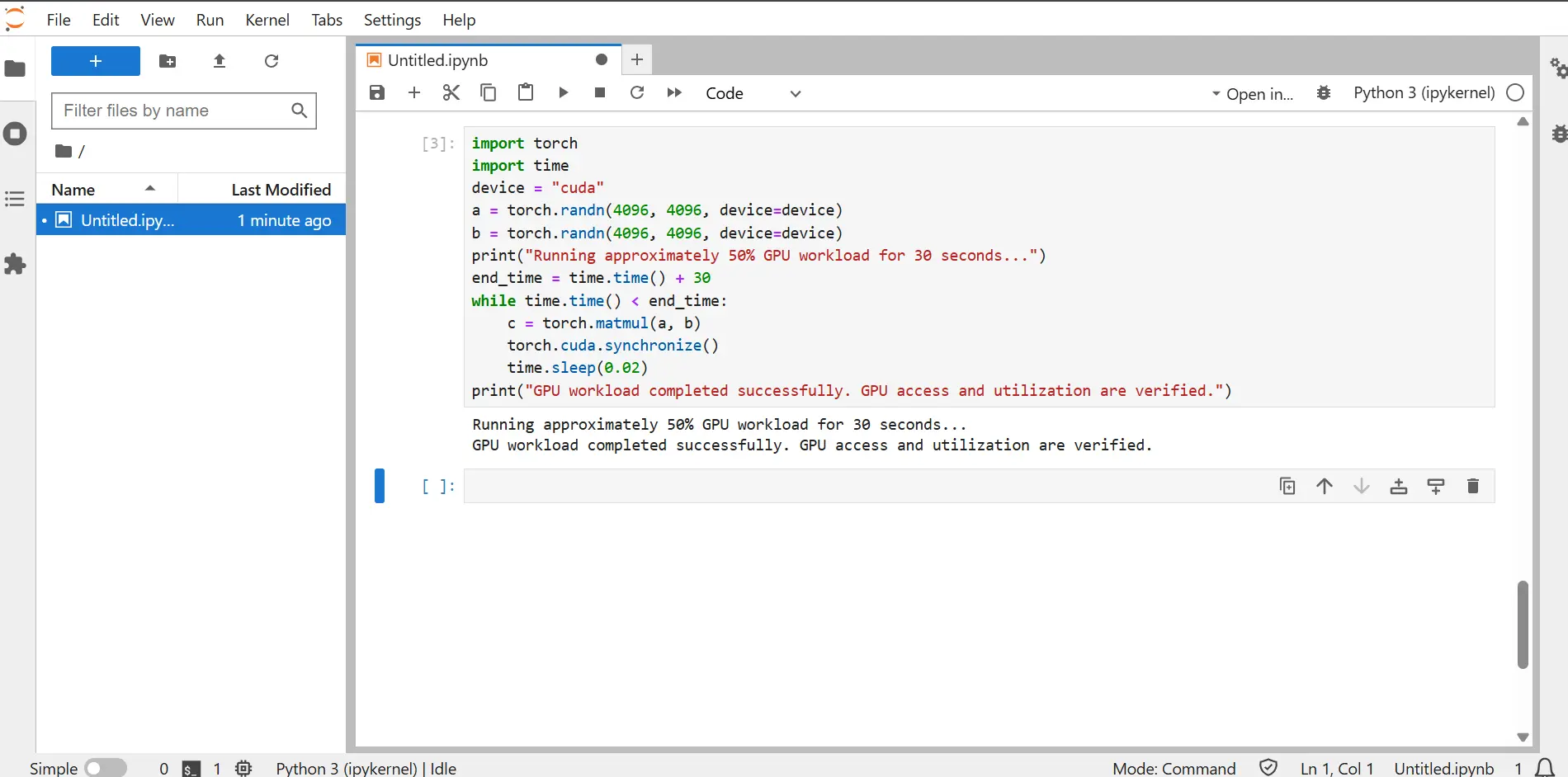Open the Property Inspector gears in right sidebar
The image size is (1568, 777).
tap(1557, 68)
